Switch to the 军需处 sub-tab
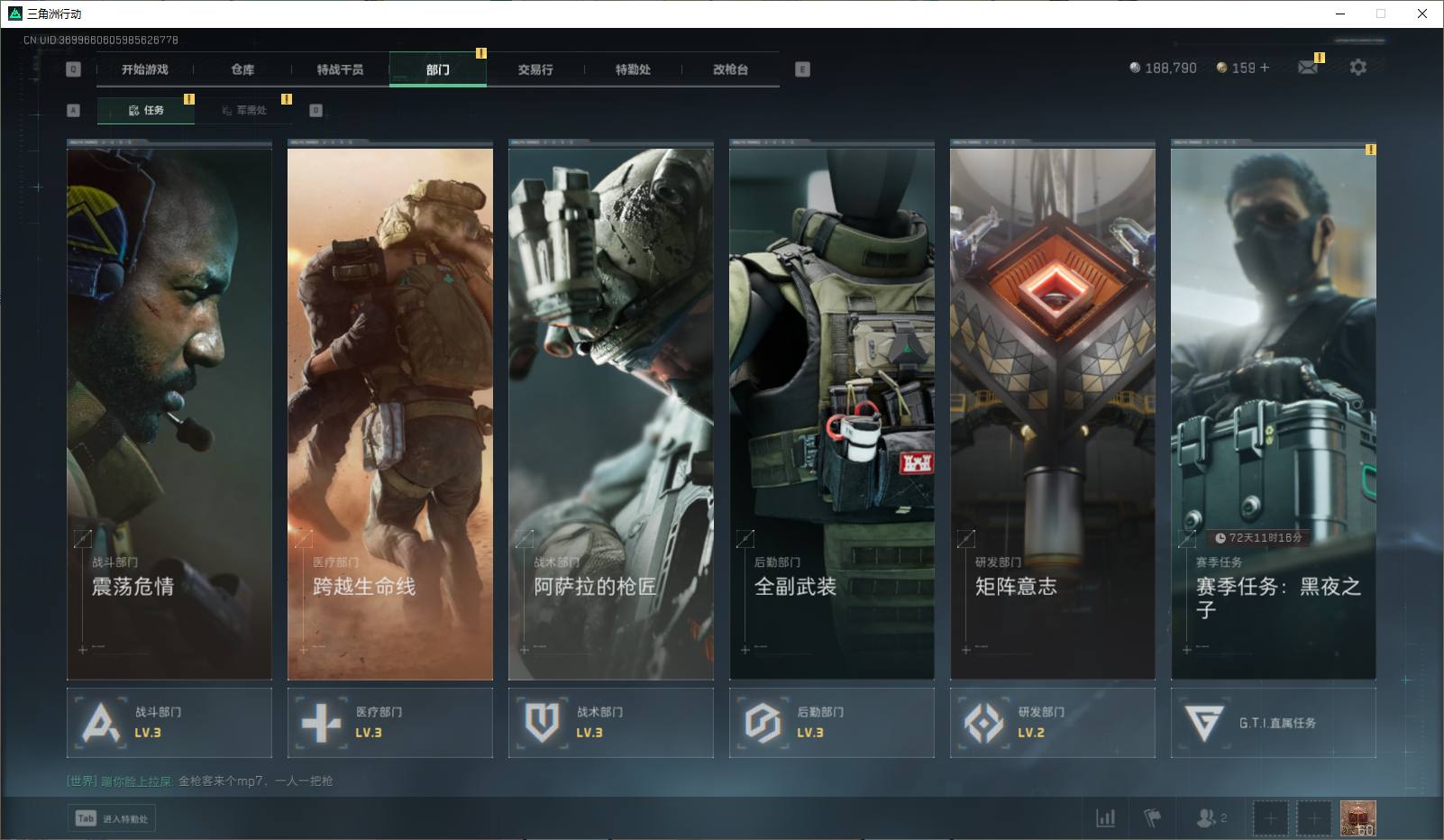 point(244,110)
